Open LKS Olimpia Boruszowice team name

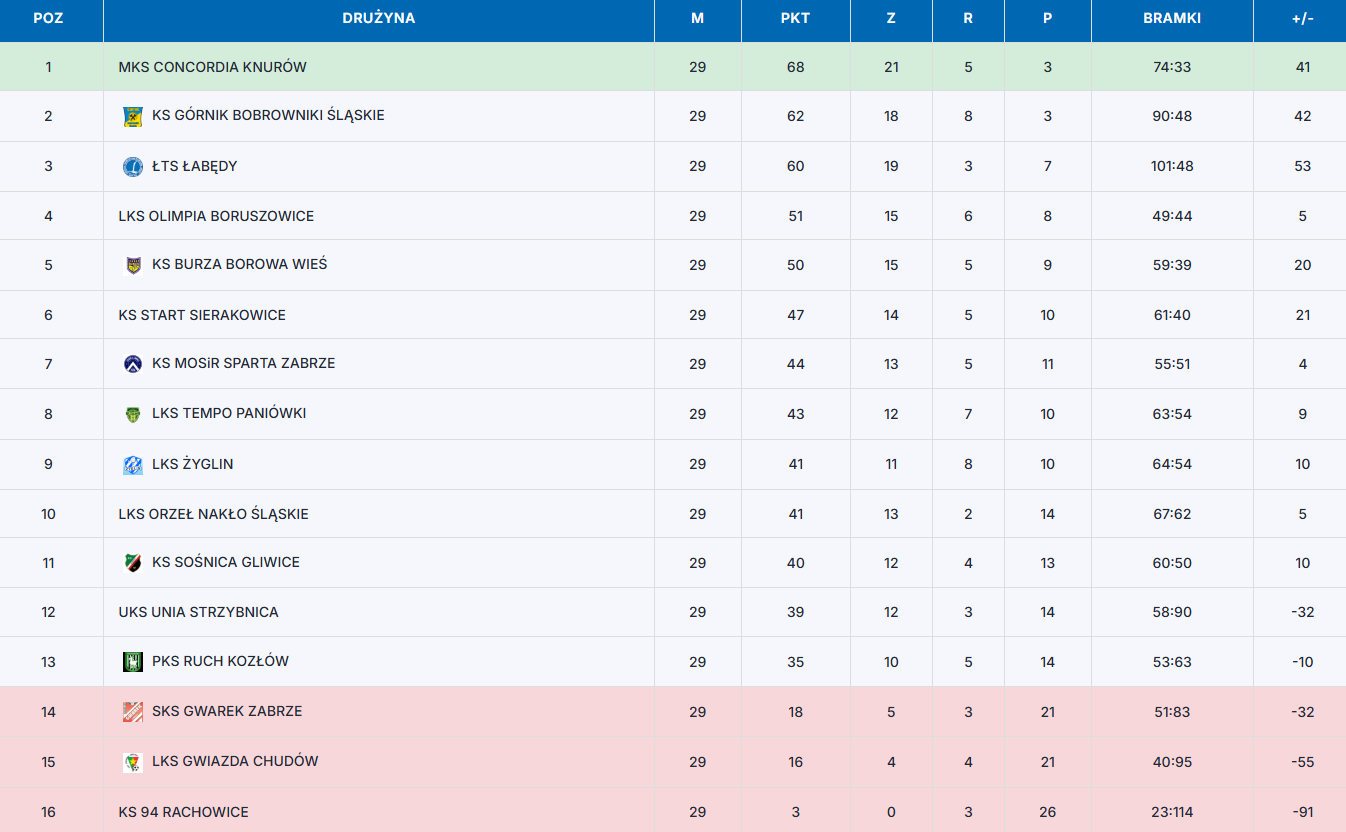(216, 216)
